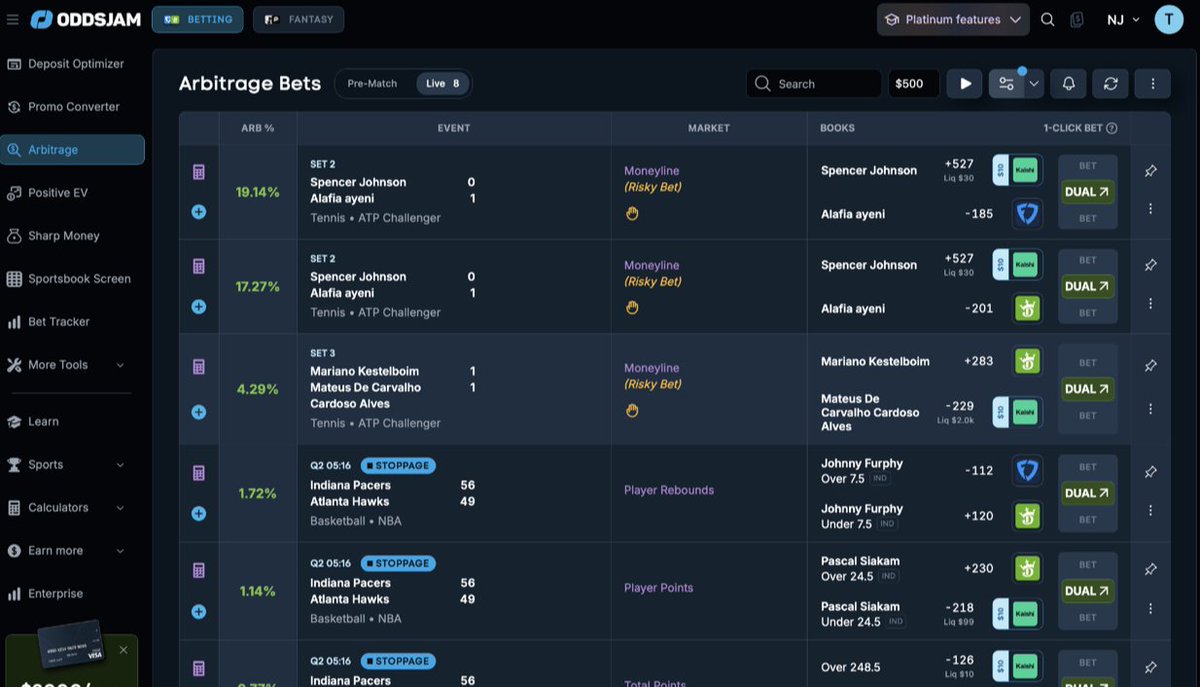Click the OddsJam logo
The height and width of the screenshot is (687, 1200).
[85, 20]
